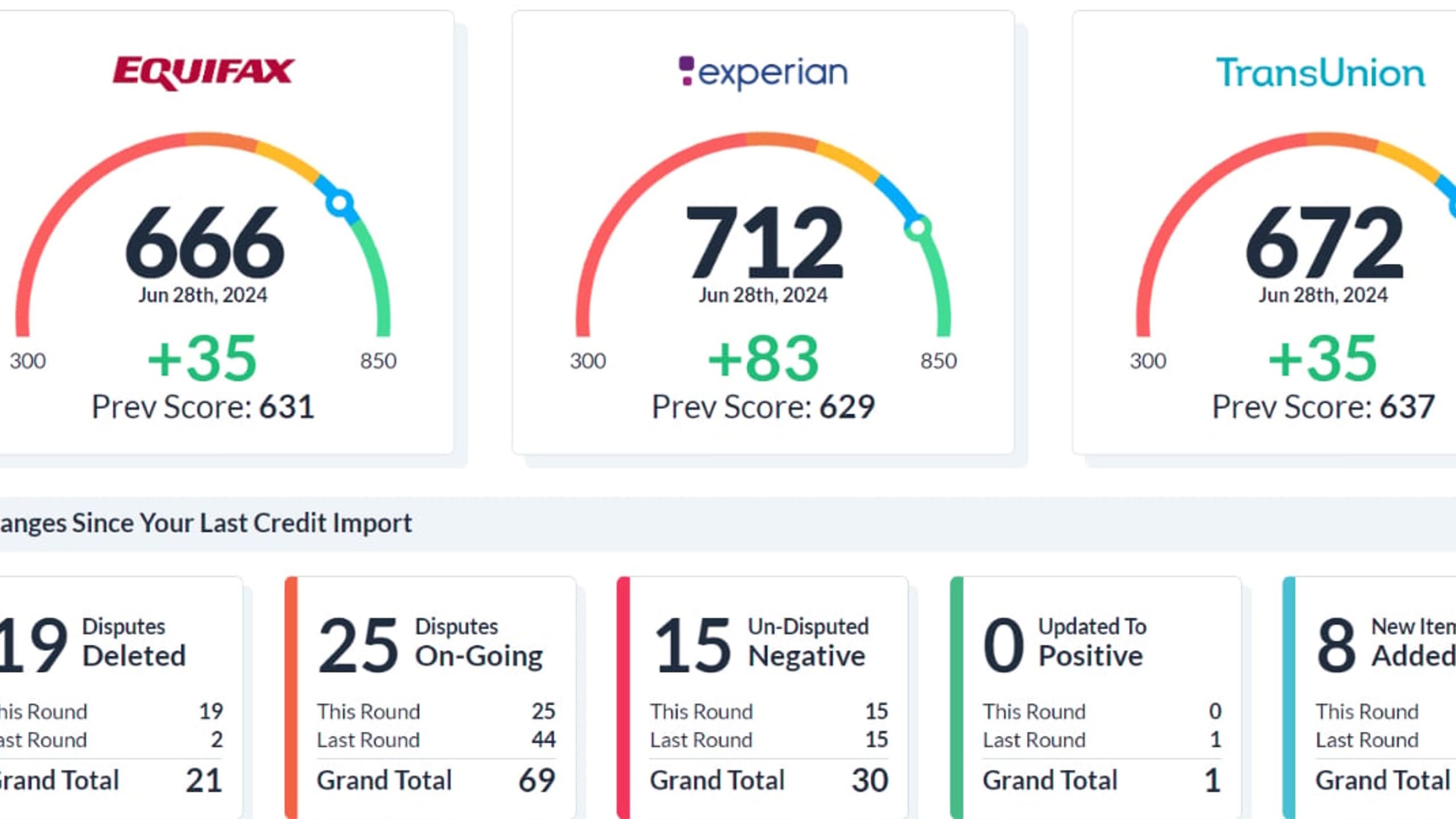This screenshot has width=1456, height=819.
Task: Click This Round row in Un-Disputed Negative
Action: 769,712
